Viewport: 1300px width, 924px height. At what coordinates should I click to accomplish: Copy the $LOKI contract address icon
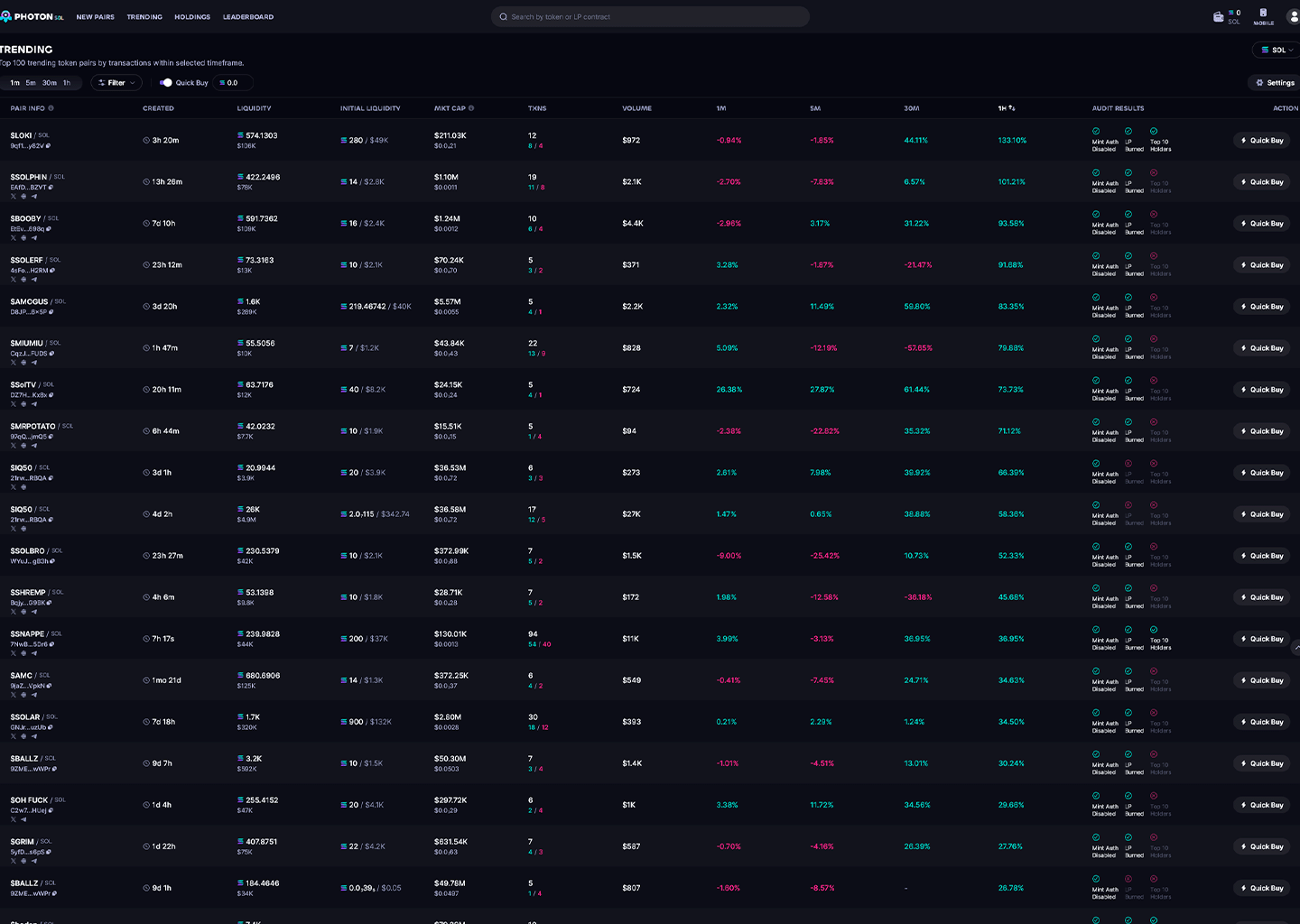[47, 145]
